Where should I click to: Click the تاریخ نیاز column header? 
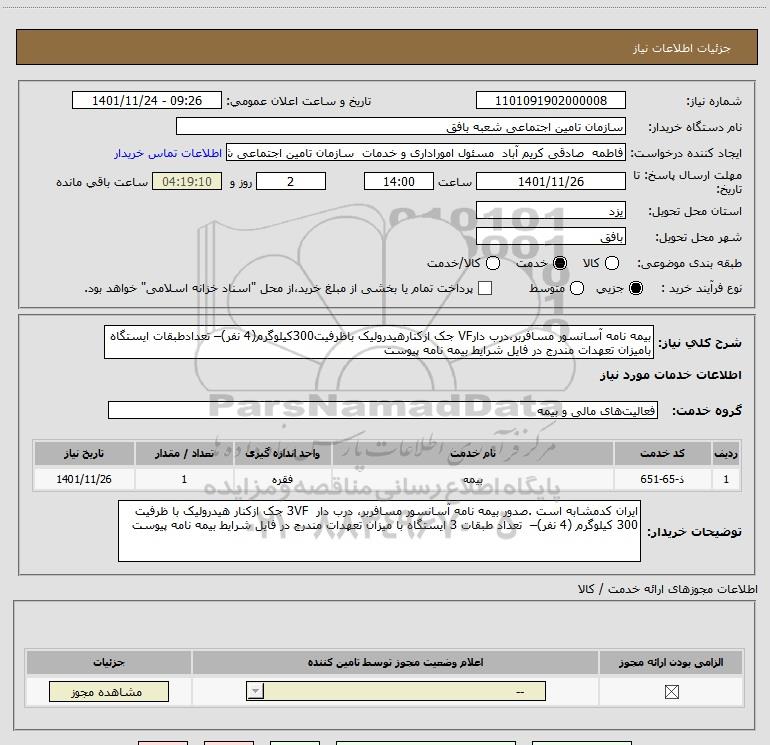[84, 453]
